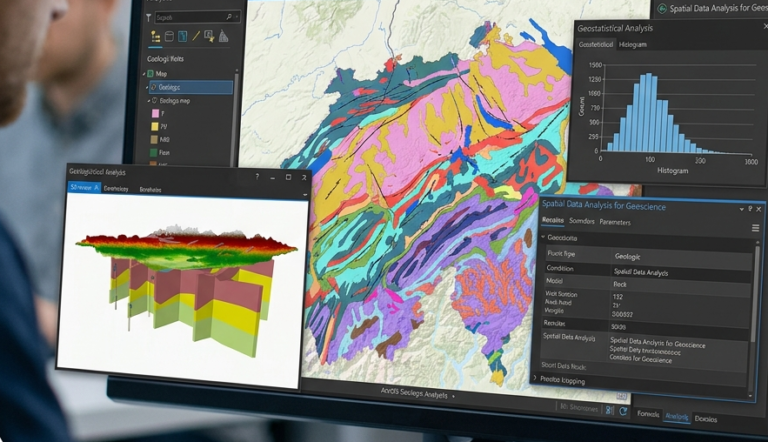768x442 pixels.
Task: Click the search box in the Contents pane
Action: tap(198, 17)
